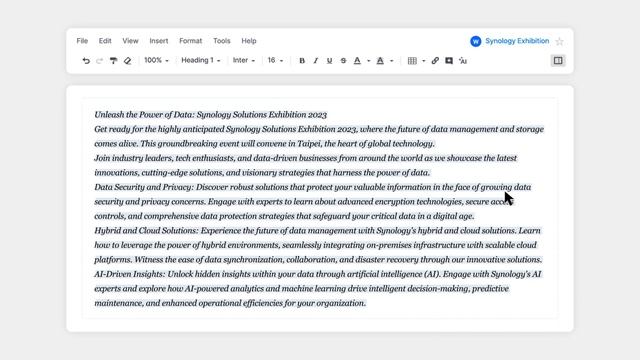
Task: Click the heading line 'Unleash the Power of Data'
Action: point(211,115)
